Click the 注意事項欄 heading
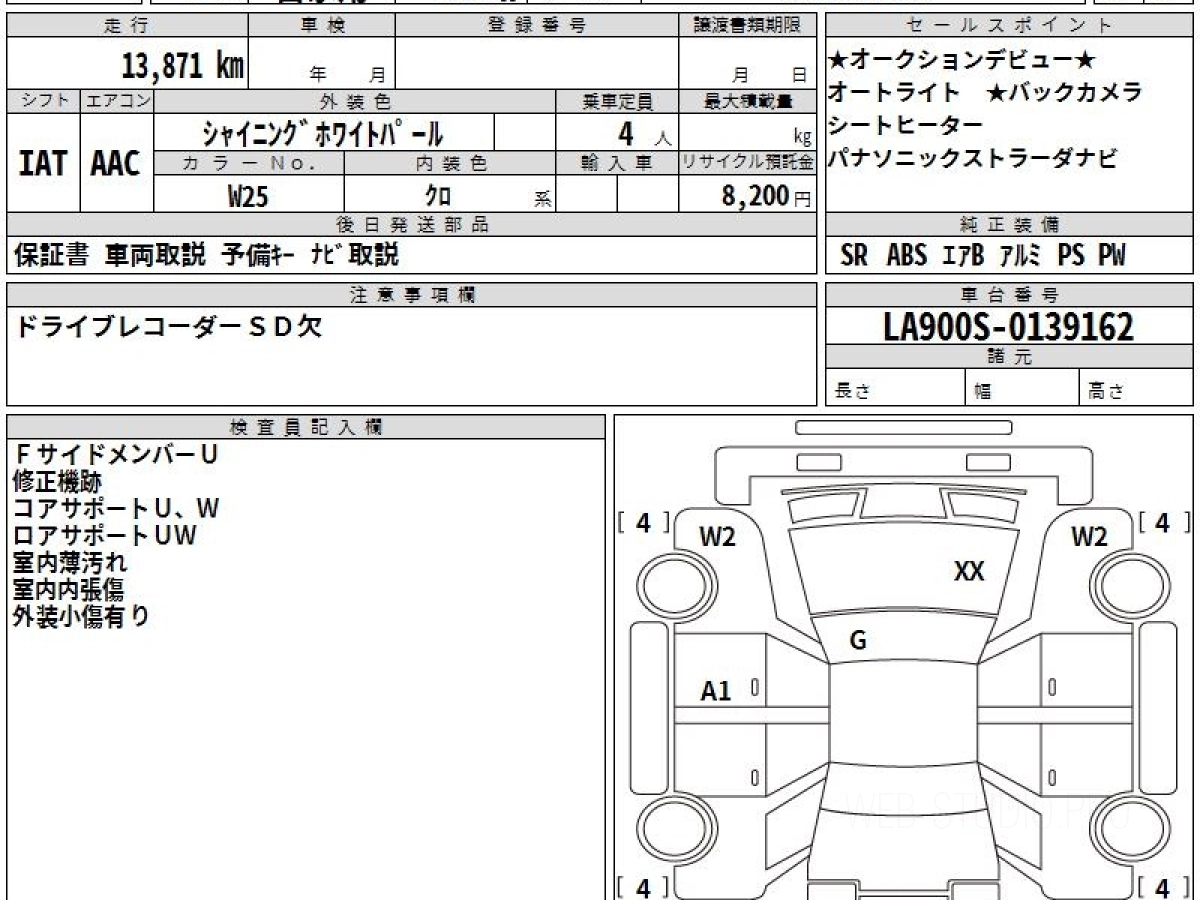The image size is (1200, 900). coord(412,295)
